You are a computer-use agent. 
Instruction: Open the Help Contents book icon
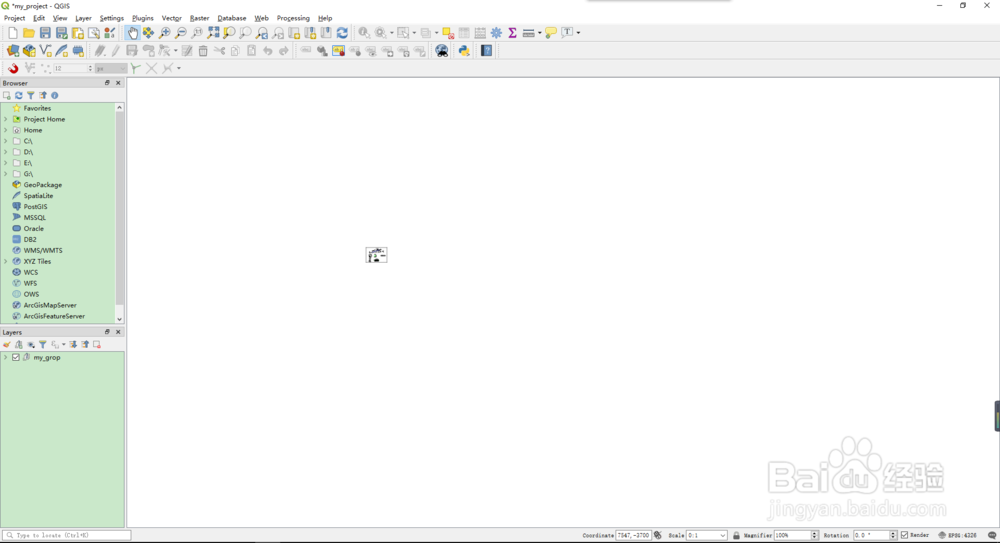tap(487, 51)
